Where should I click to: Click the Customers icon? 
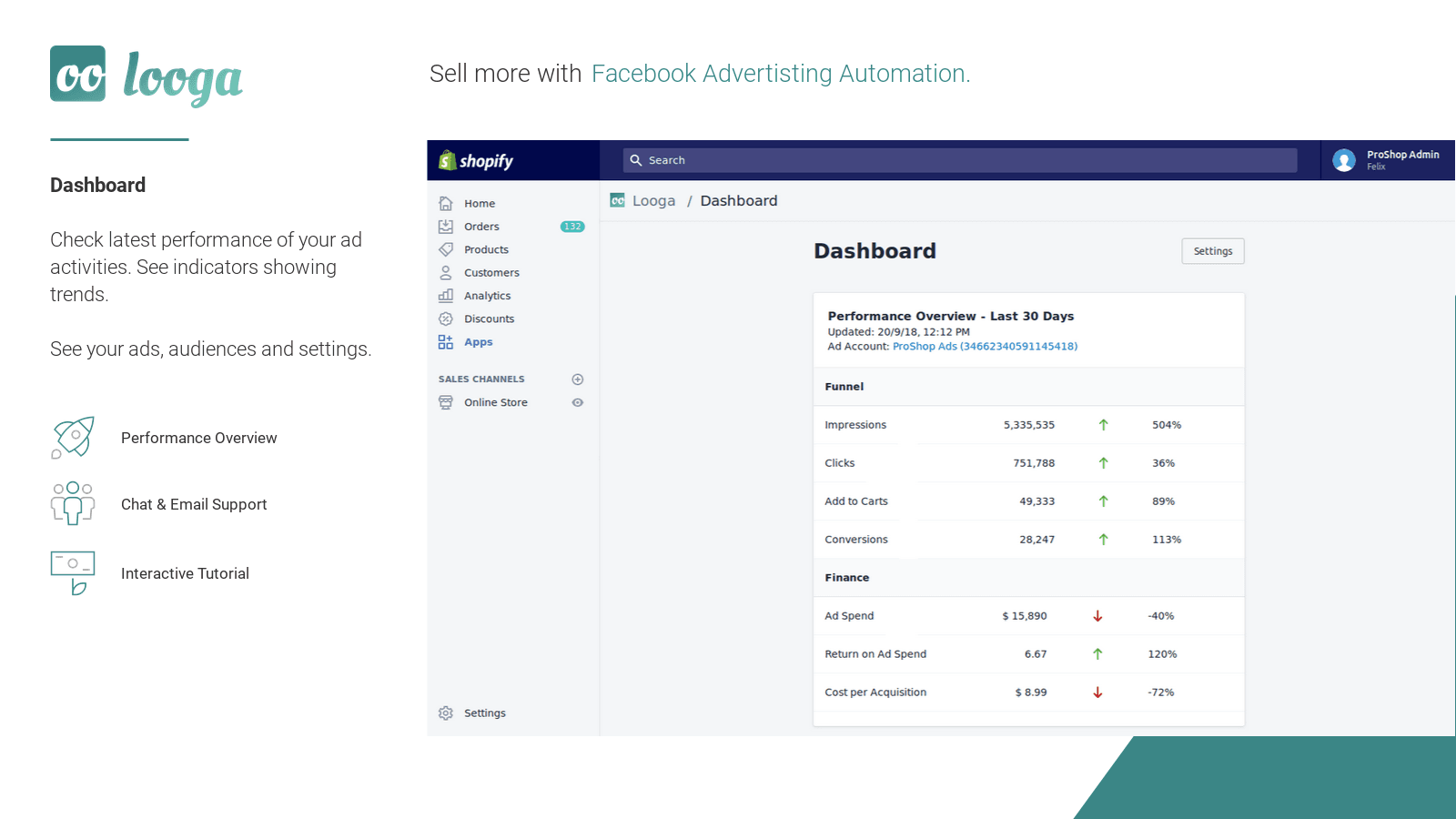445,272
